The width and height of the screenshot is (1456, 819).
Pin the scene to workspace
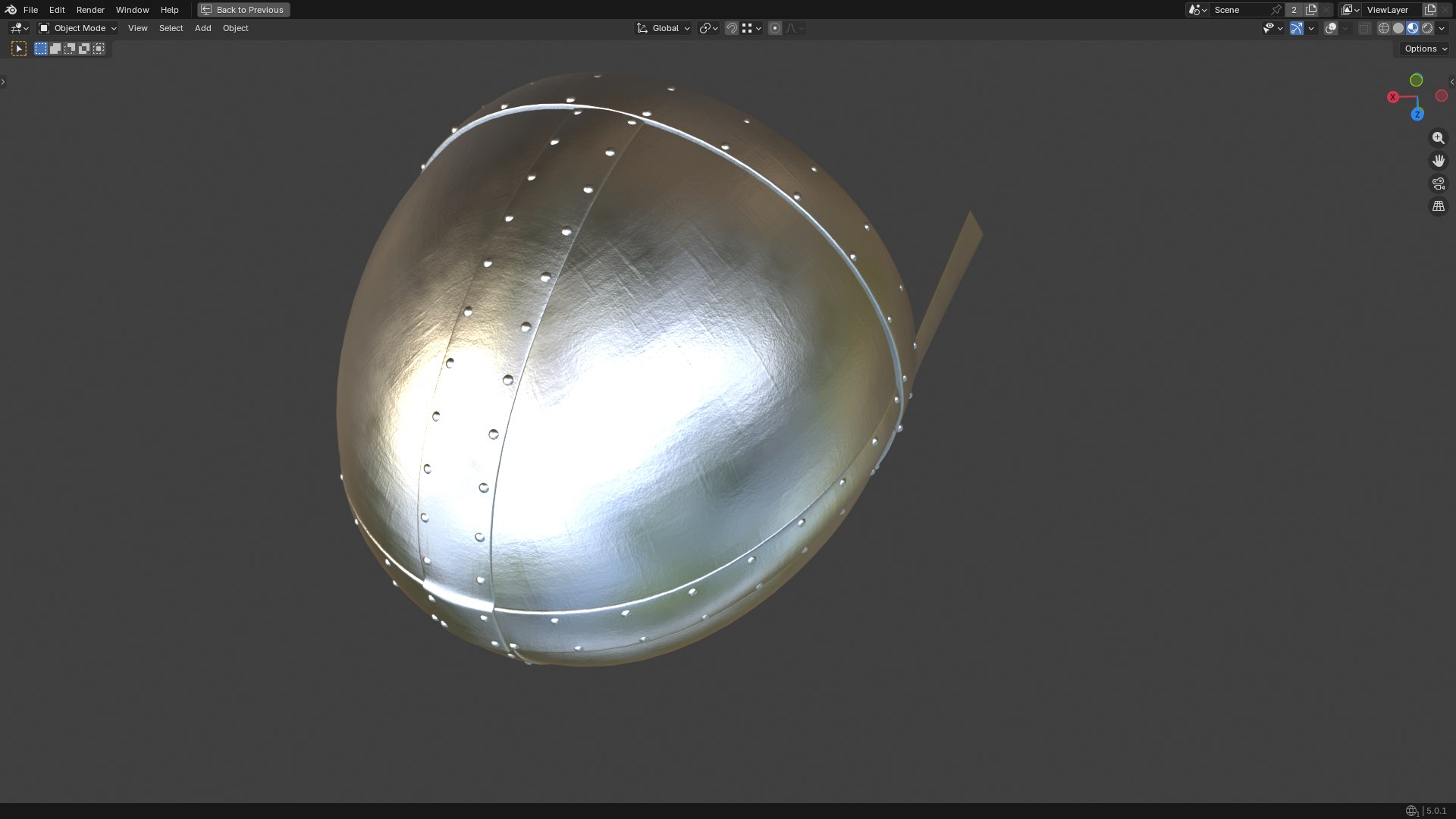(1277, 10)
